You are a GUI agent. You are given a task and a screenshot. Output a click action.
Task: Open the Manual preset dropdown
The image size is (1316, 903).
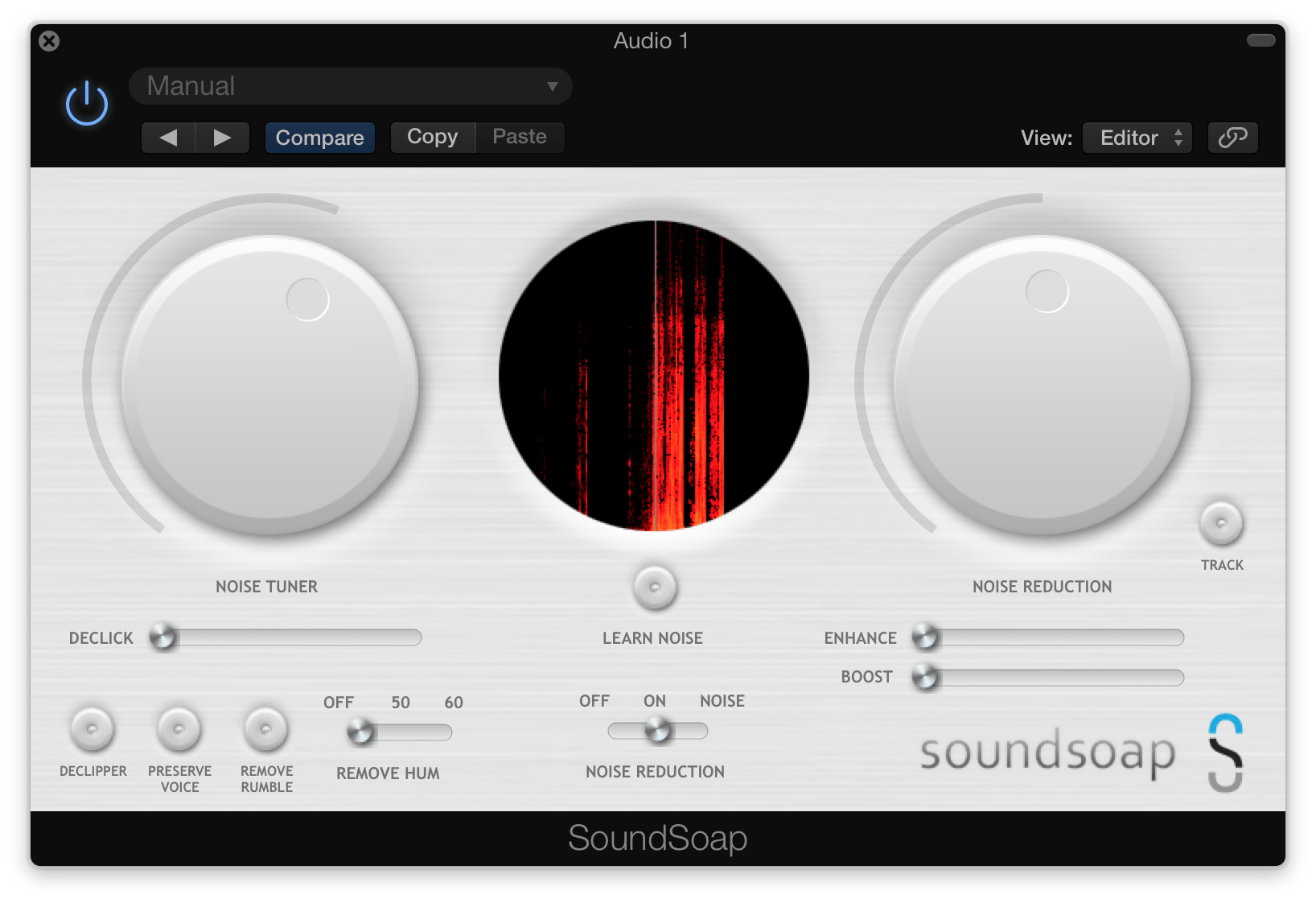point(351,86)
